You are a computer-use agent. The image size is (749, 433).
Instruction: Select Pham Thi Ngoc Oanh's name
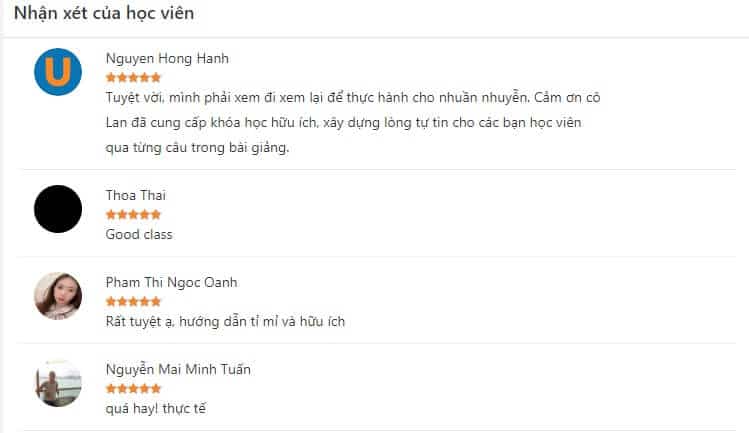tap(171, 282)
